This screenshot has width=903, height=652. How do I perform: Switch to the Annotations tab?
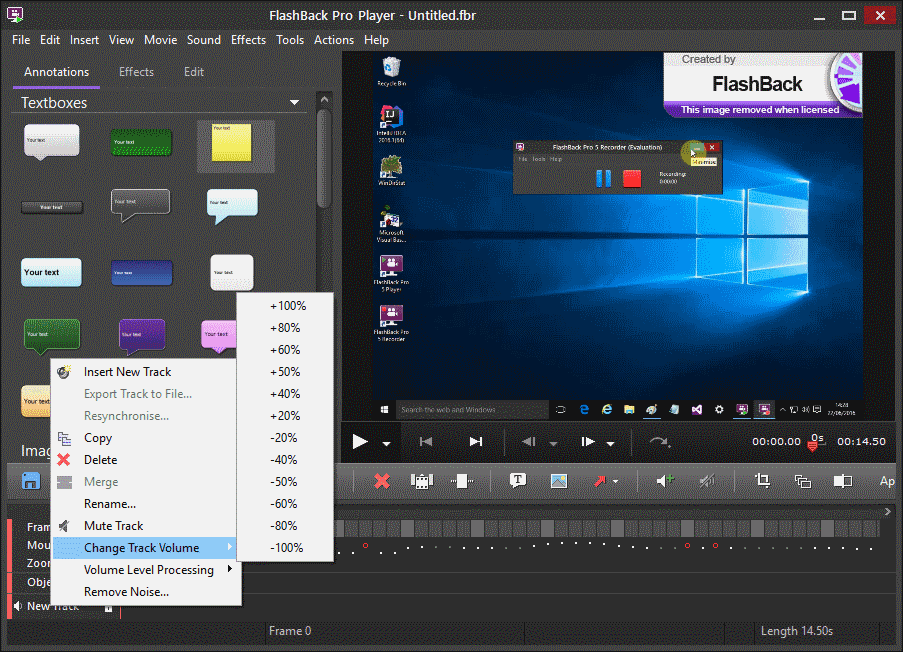pos(56,72)
